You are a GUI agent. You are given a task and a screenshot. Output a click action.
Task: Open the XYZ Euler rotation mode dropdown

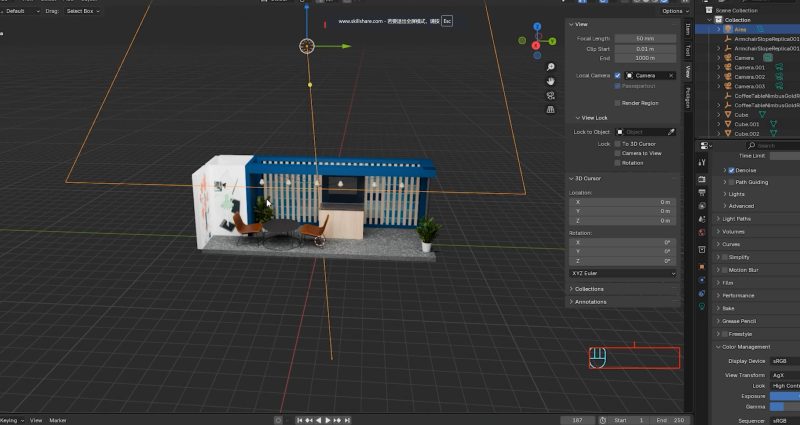click(x=623, y=273)
